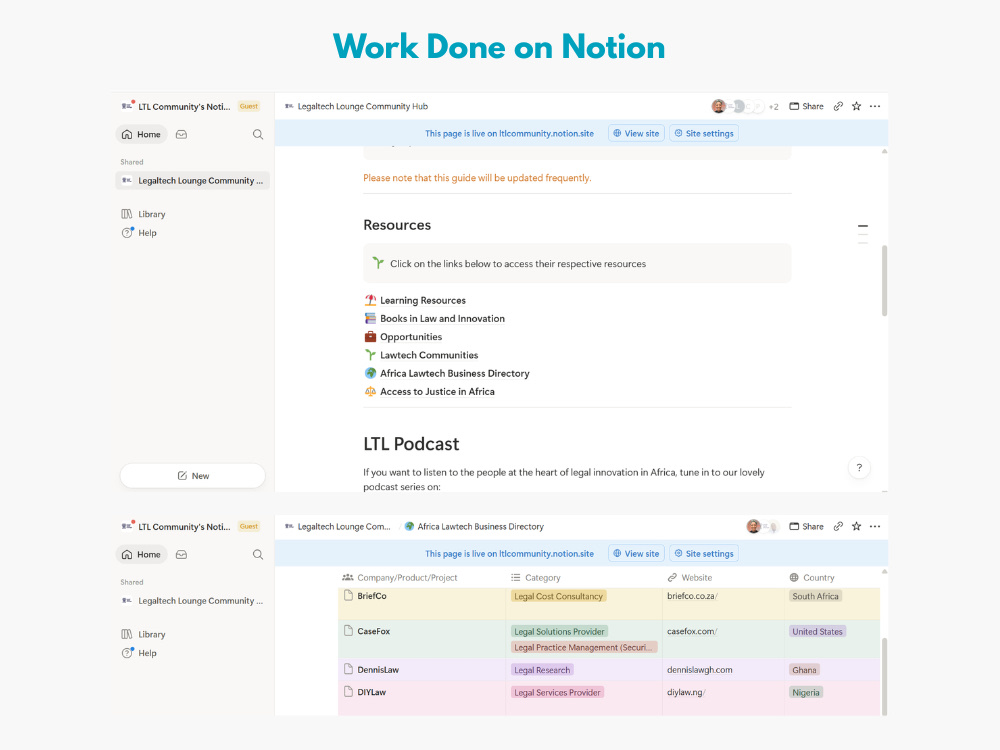Click the New page button

(x=193, y=476)
